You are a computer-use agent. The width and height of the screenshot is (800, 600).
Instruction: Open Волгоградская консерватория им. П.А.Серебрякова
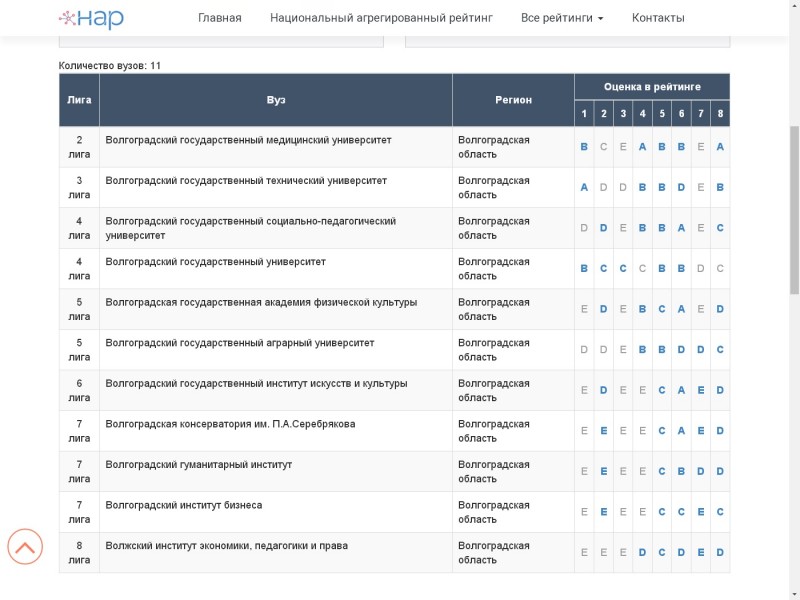click(230, 424)
